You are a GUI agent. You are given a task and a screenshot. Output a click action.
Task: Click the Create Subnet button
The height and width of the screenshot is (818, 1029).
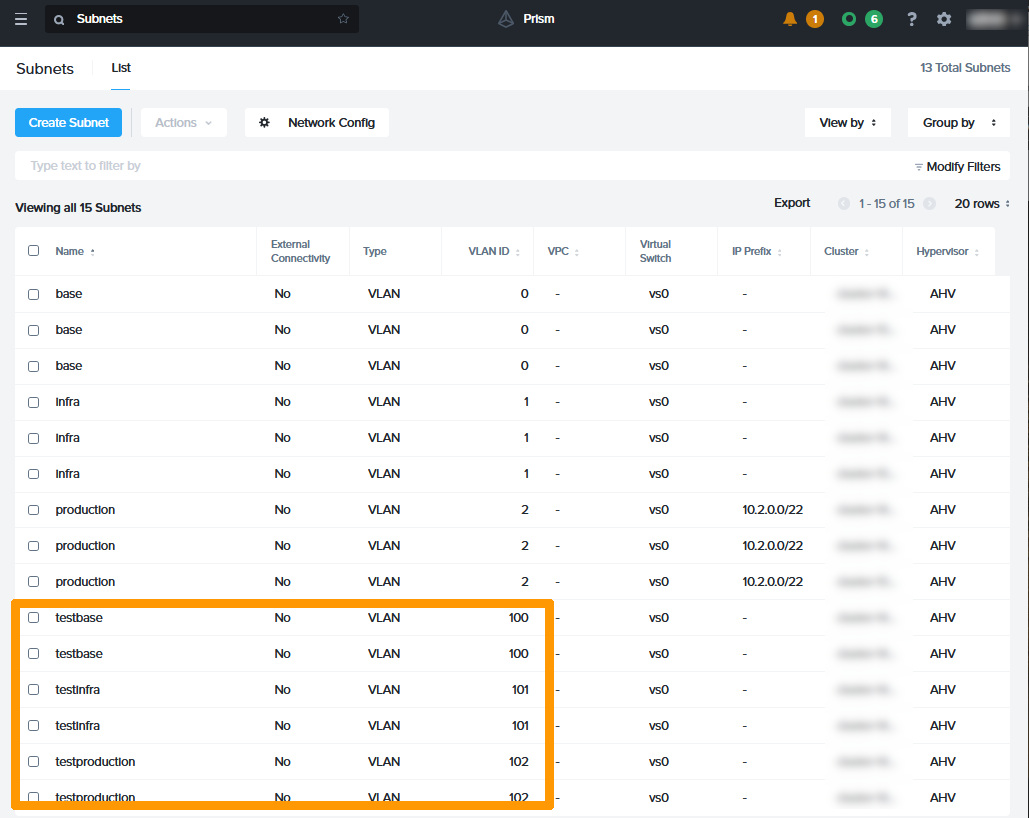[x=69, y=123]
